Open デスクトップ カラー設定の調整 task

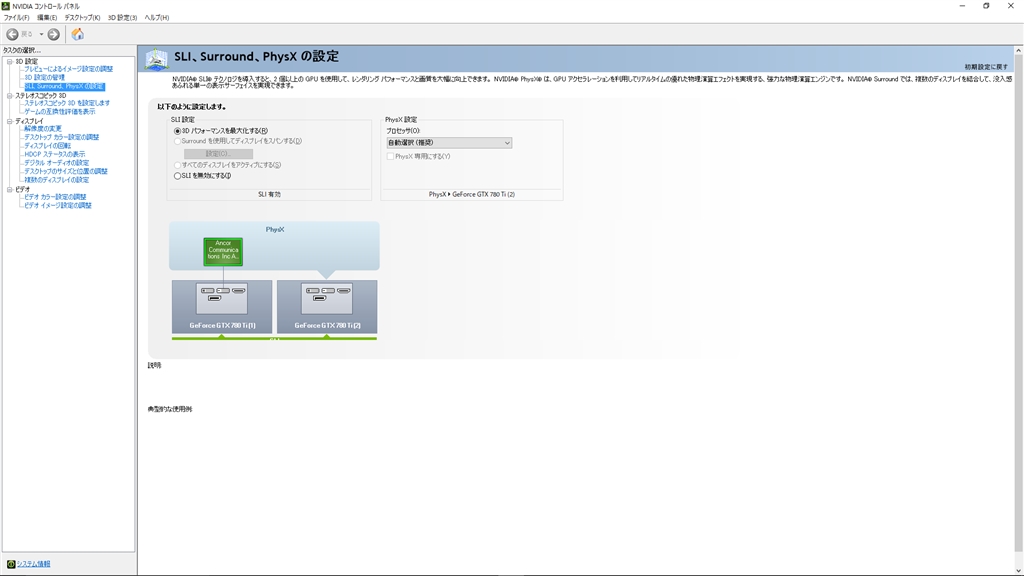click(x=61, y=137)
